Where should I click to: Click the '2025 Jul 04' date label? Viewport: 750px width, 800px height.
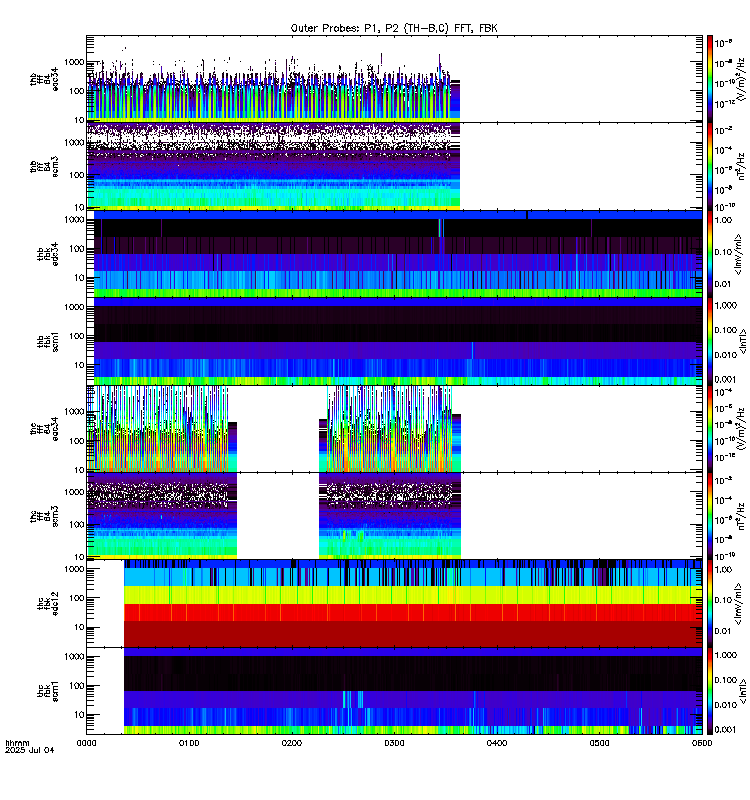[30, 751]
